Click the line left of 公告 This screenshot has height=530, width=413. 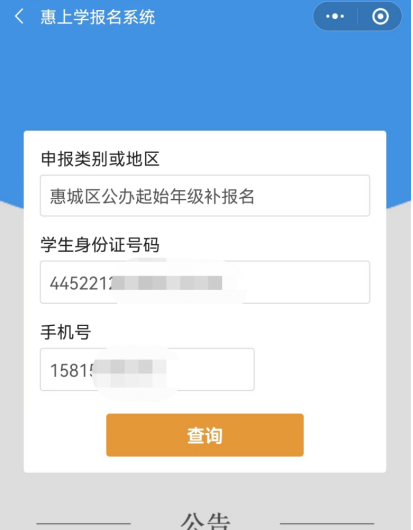(x=83, y=524)
